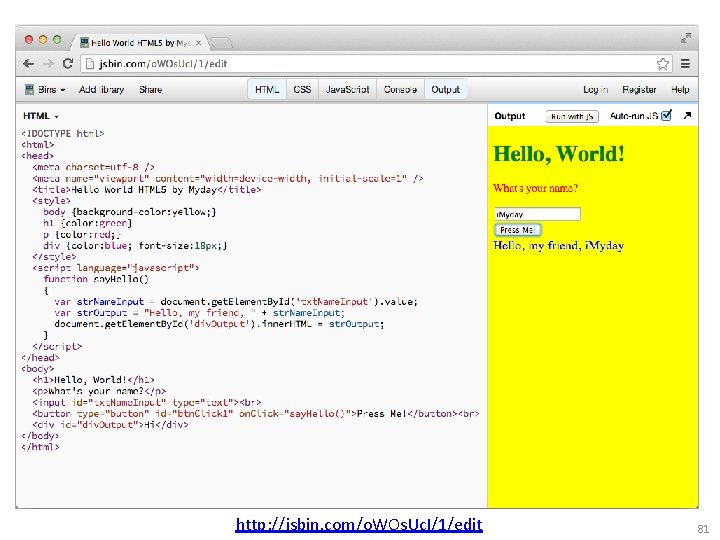The width and height of the screenshot is (720, 540).
Task: Click the page icon in the address bar
Action: [x=90, y=63]
